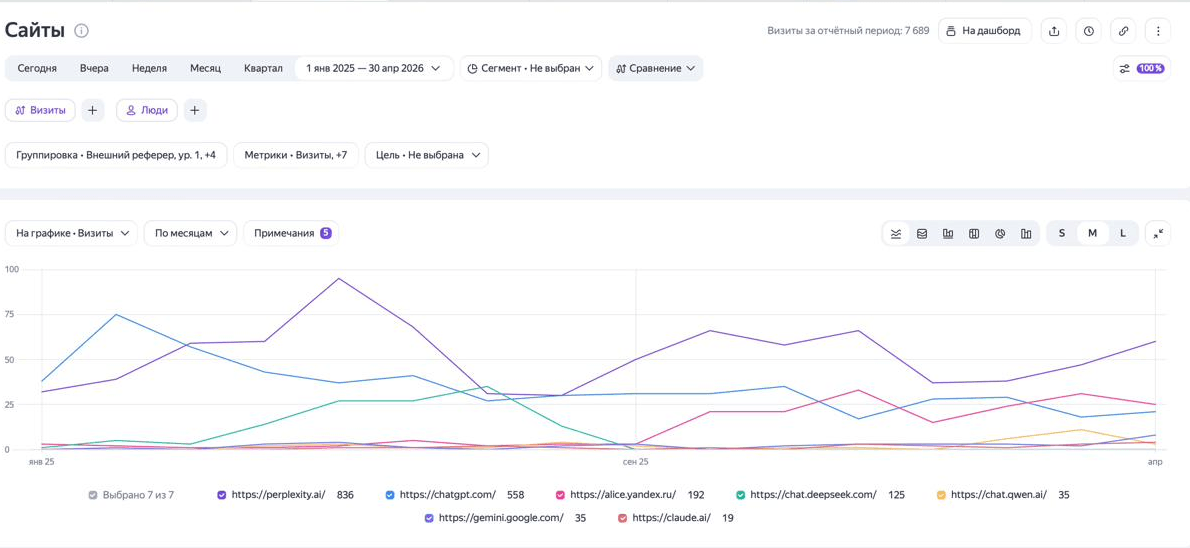Select the Сегодня period tab
Viewport: 1190px width, 548px height.
pos(37,68)
